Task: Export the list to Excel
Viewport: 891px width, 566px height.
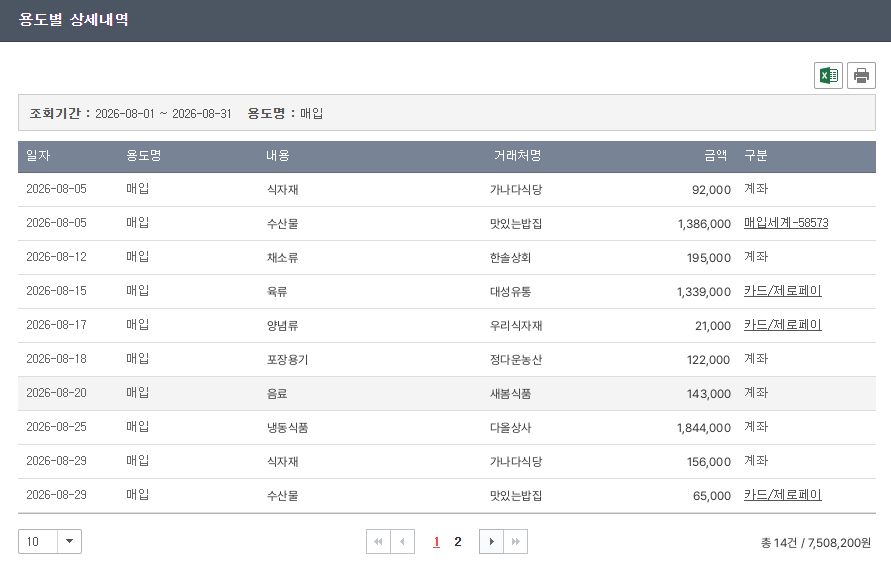Action: 828,76
